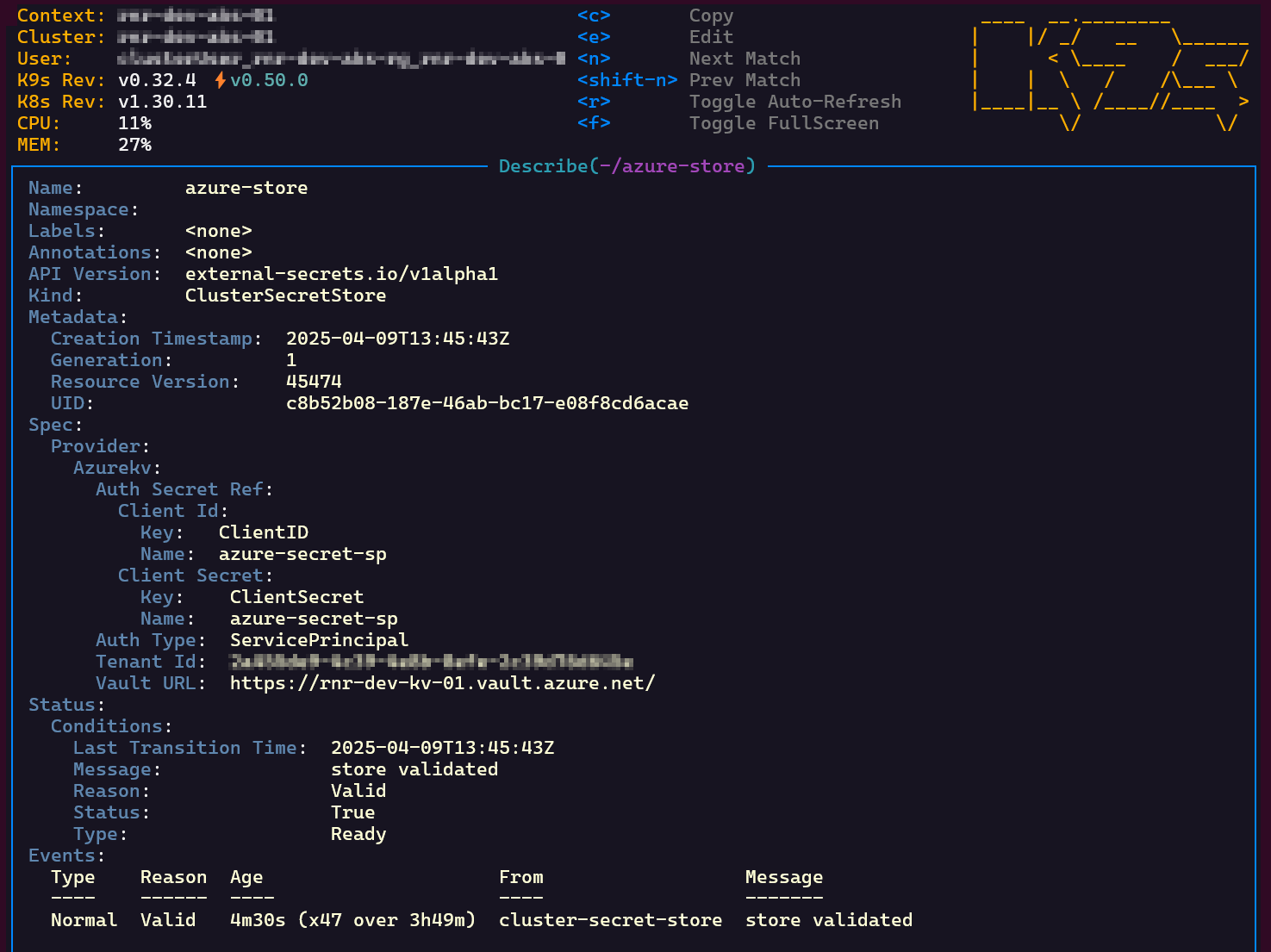Select the Conditions section under Status

(108, 725)
